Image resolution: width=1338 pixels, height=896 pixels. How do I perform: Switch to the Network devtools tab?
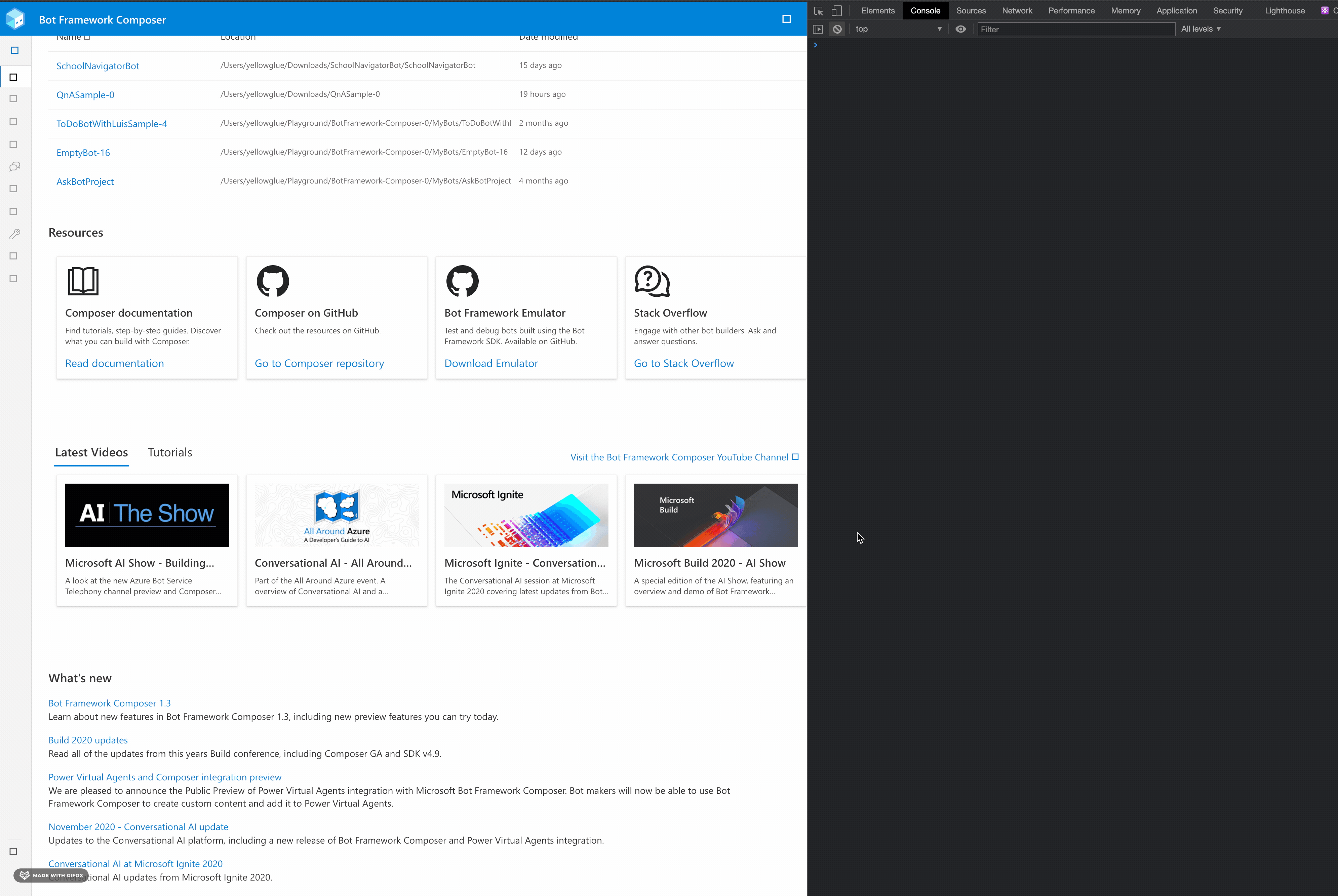[1017, 11]
